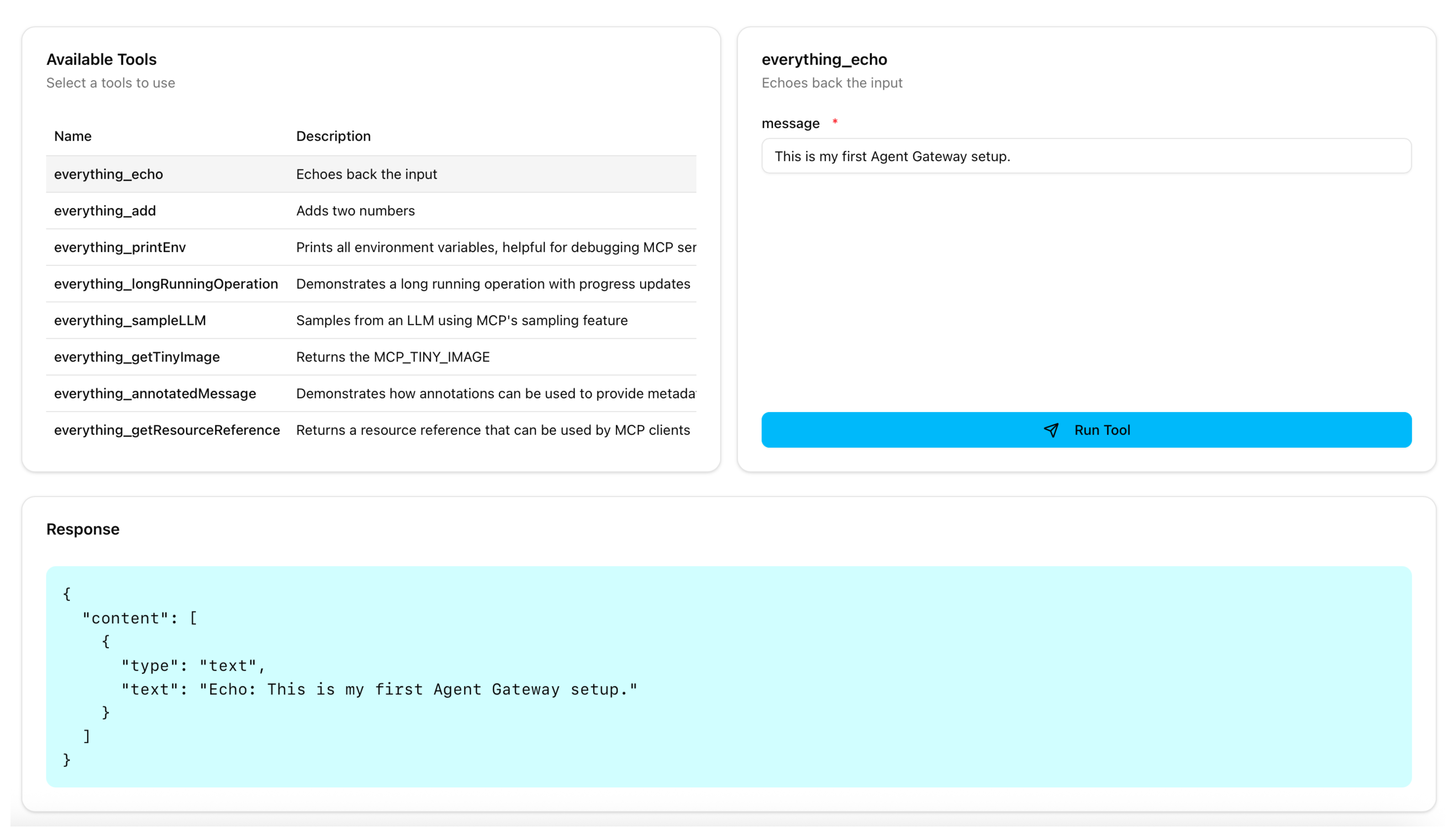Click the "content": [ line in response
This screenshot has height=837, width=1456.
coord(140,618)
